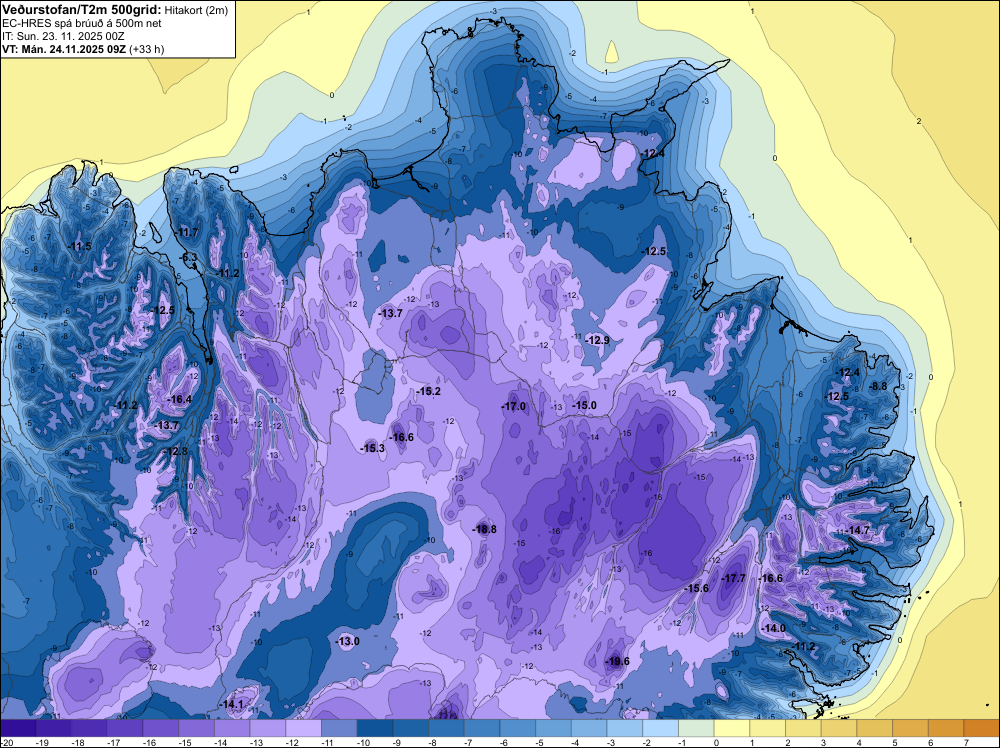Click the darkest orange swatch after 7 in legend

982,728
